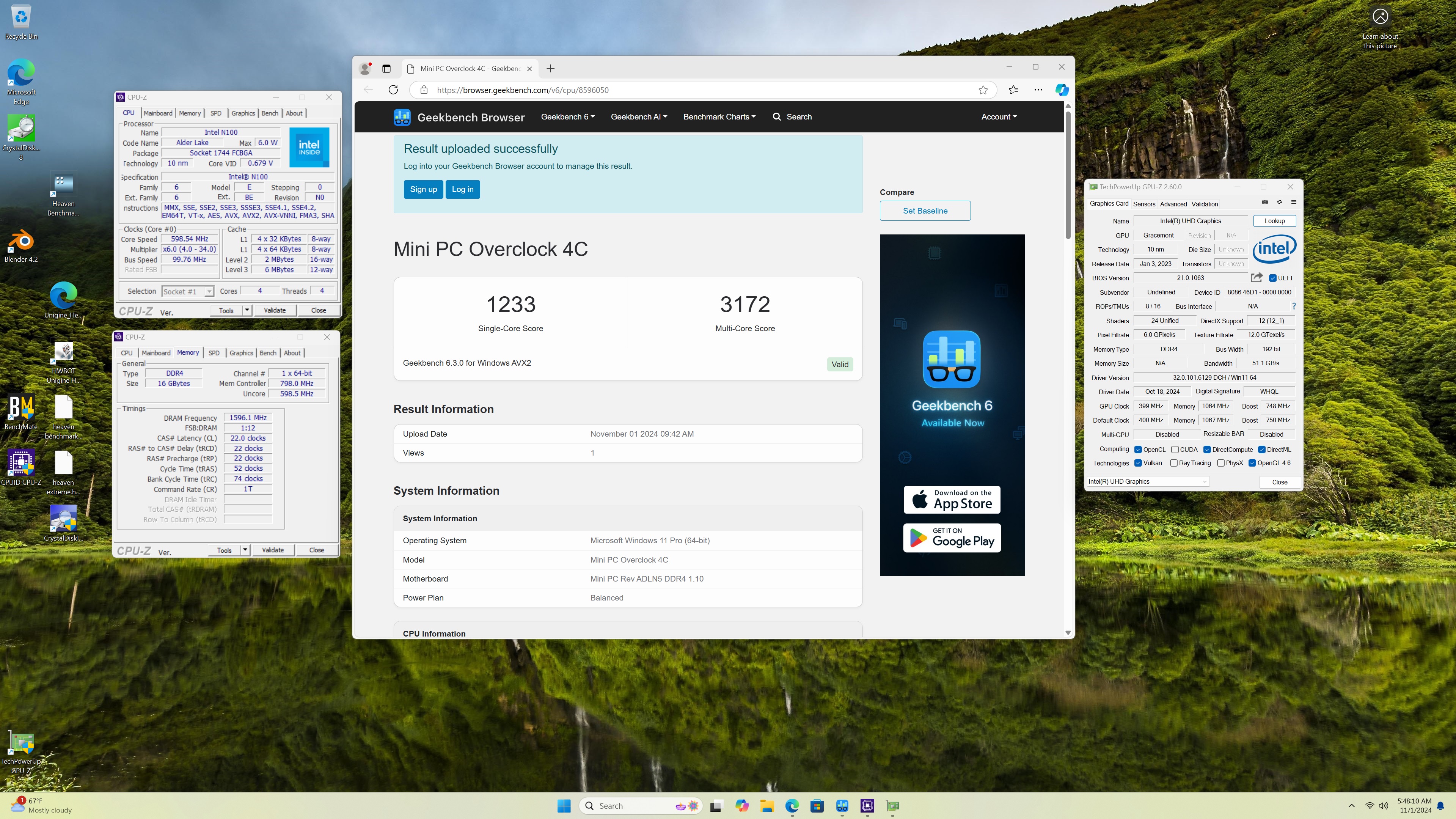The width and height of the screenshot is (1456, 819).
Task: Toggle the PhysX checkbox
Action: [1221, 463]
